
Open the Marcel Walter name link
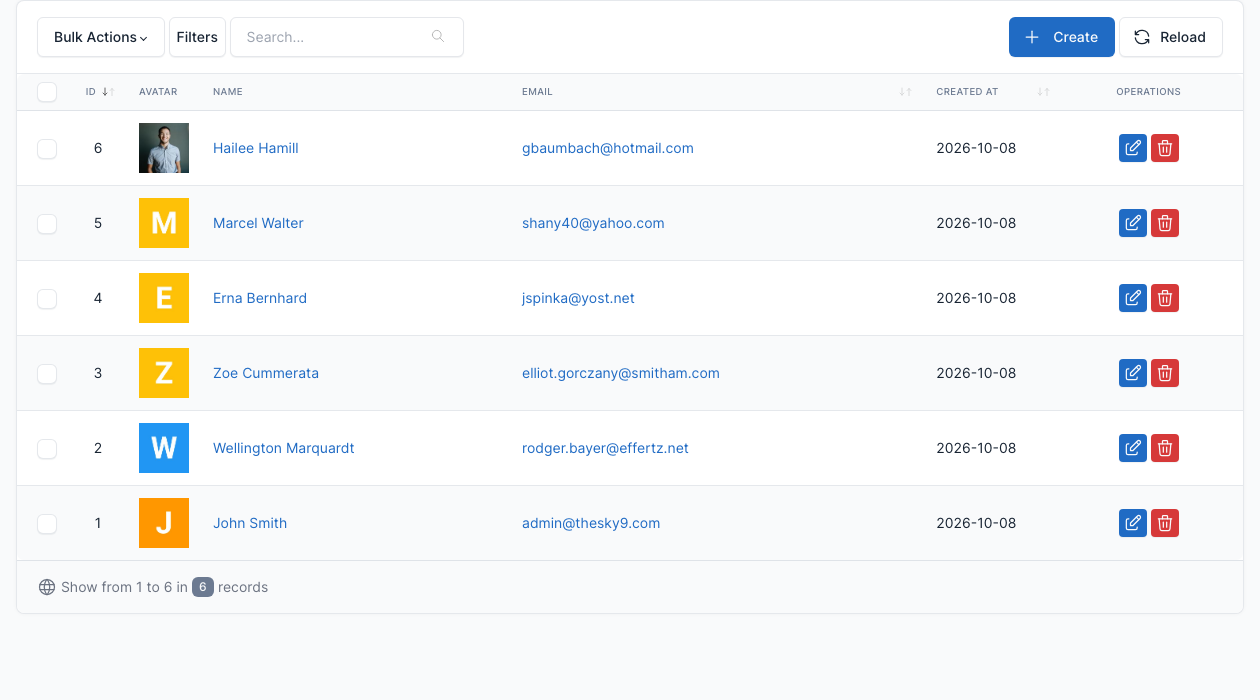tap(258, 223)
